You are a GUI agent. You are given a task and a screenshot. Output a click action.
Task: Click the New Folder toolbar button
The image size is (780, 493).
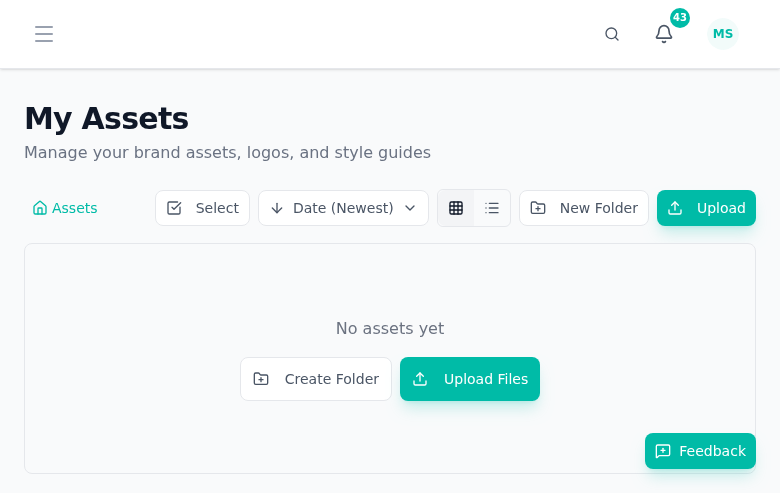point(584,208)
